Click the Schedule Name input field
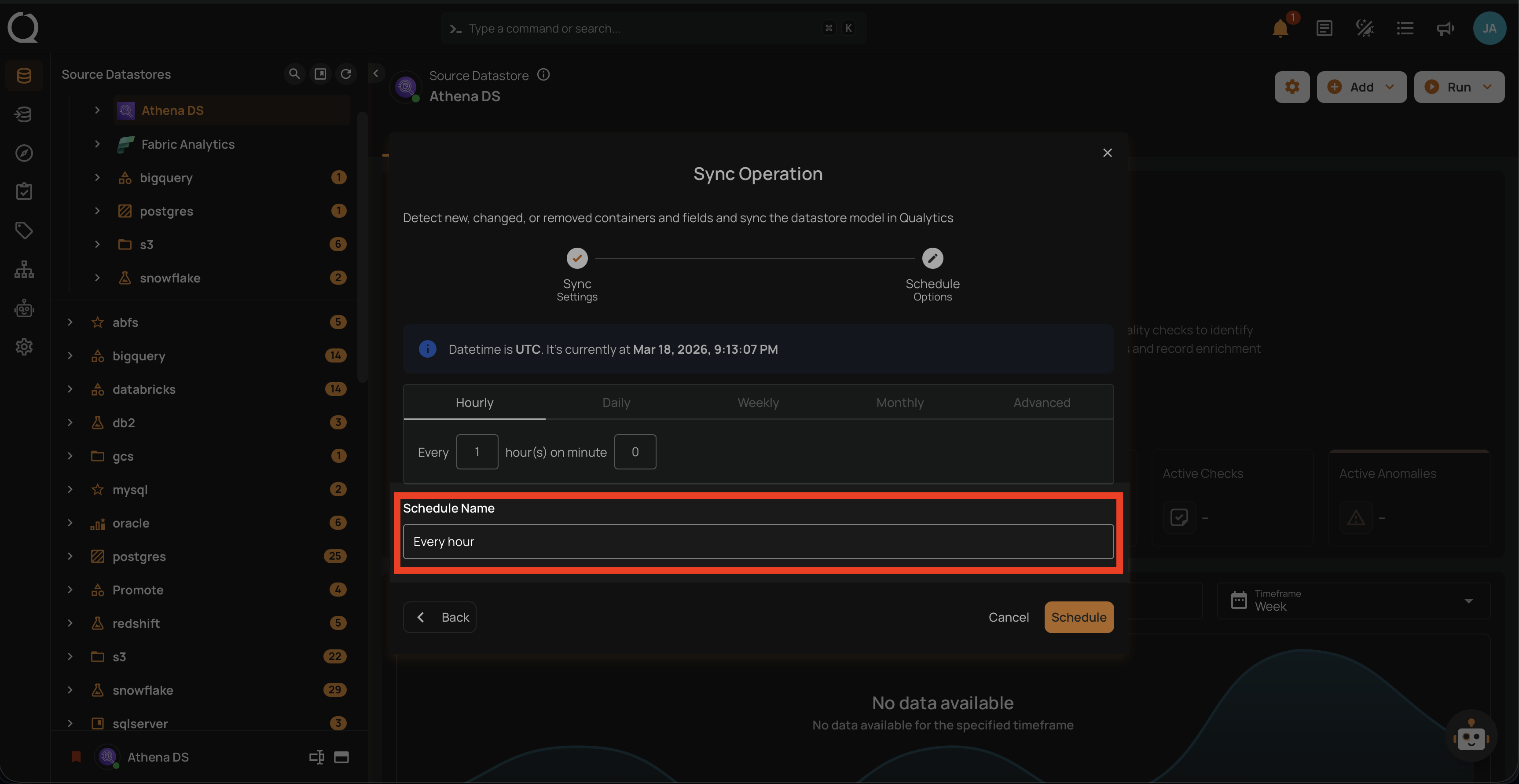 pyautogui.click(x=758, y=542)
